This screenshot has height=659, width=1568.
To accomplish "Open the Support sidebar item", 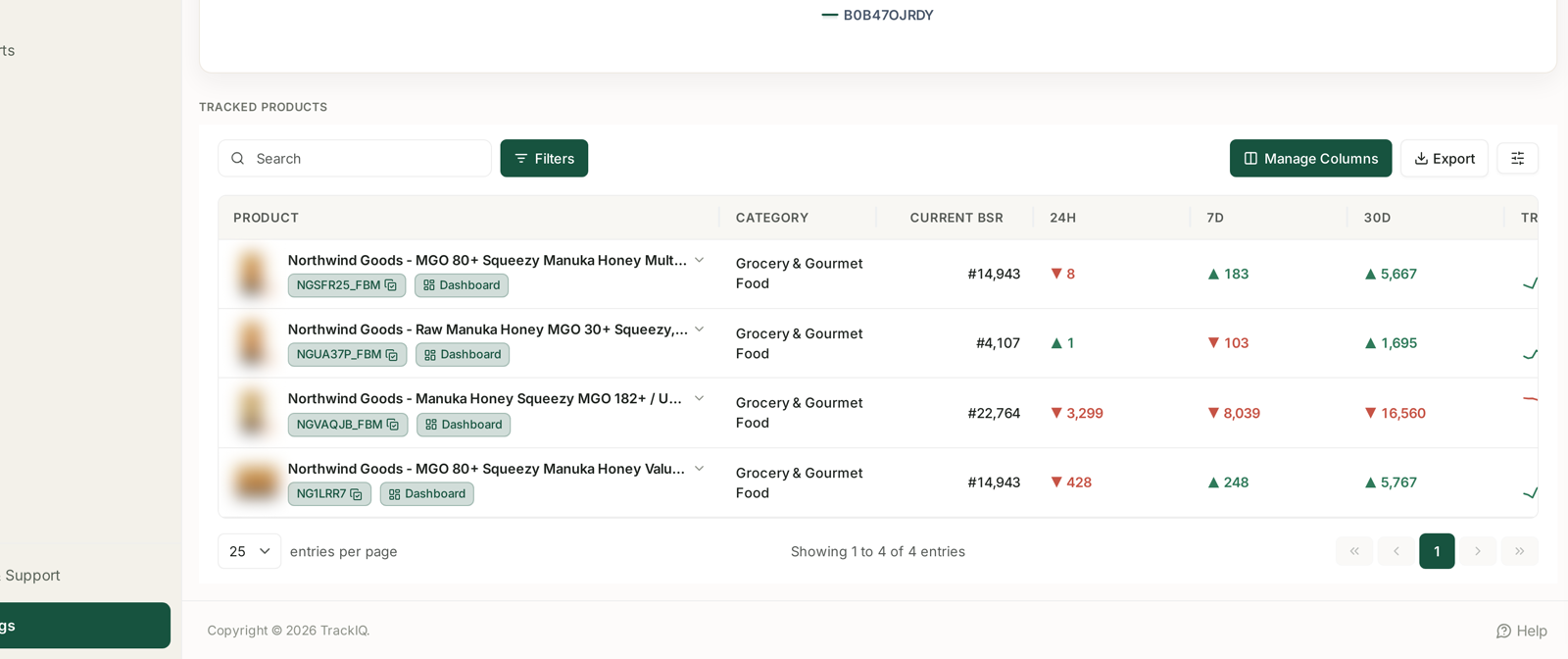I will pos(32,576).
